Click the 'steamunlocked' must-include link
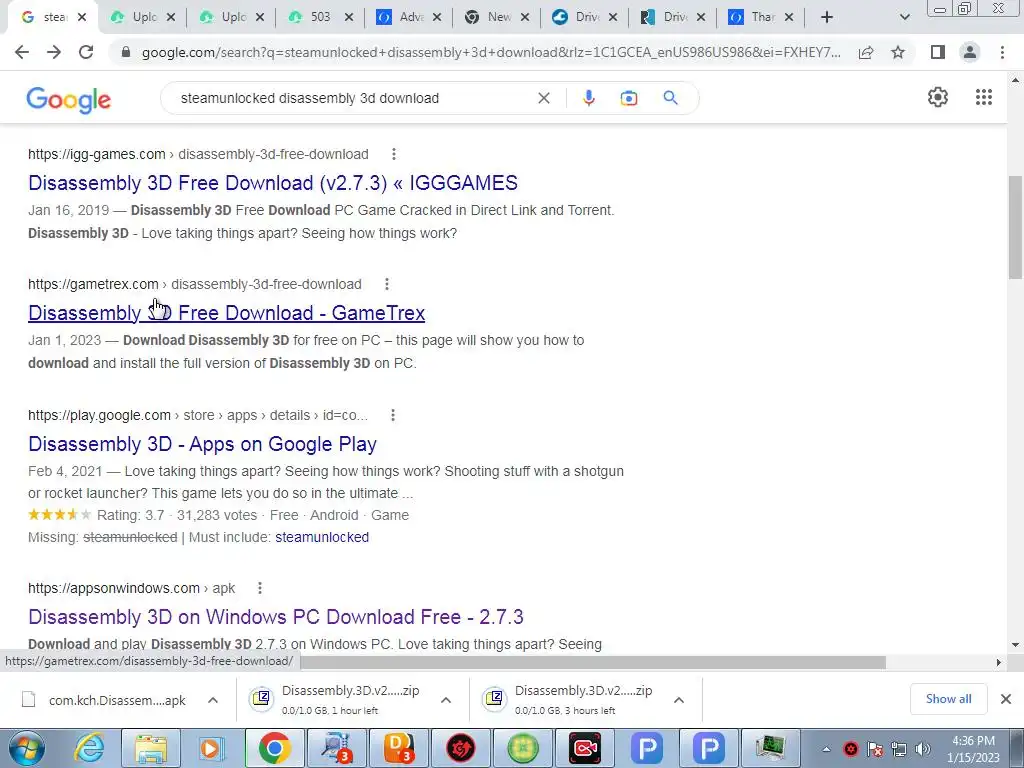This screenshot has width=1024, height=768. coord(322,537)
